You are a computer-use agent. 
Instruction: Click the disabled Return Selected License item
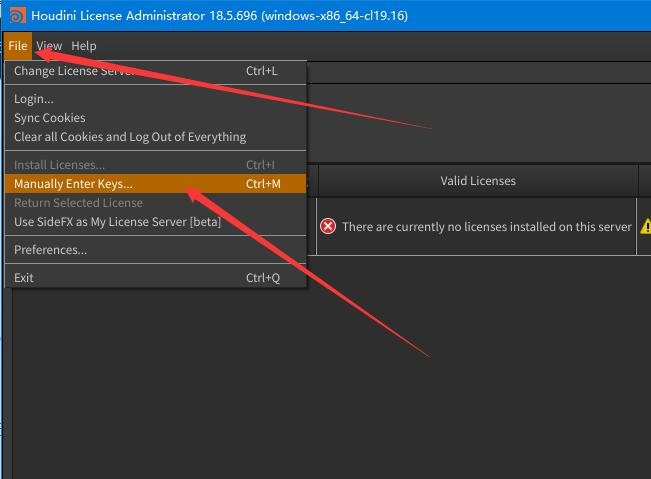(78, 203)
